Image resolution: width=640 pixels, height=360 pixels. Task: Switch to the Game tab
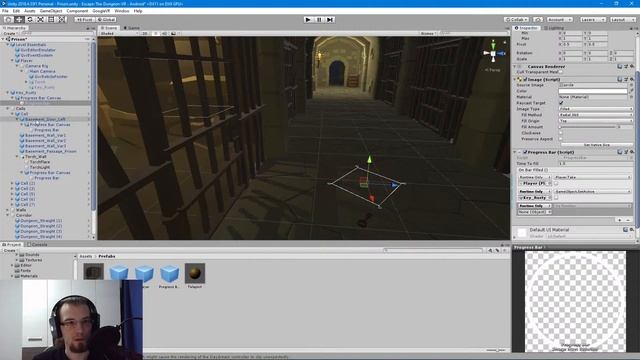coord(132,28)
